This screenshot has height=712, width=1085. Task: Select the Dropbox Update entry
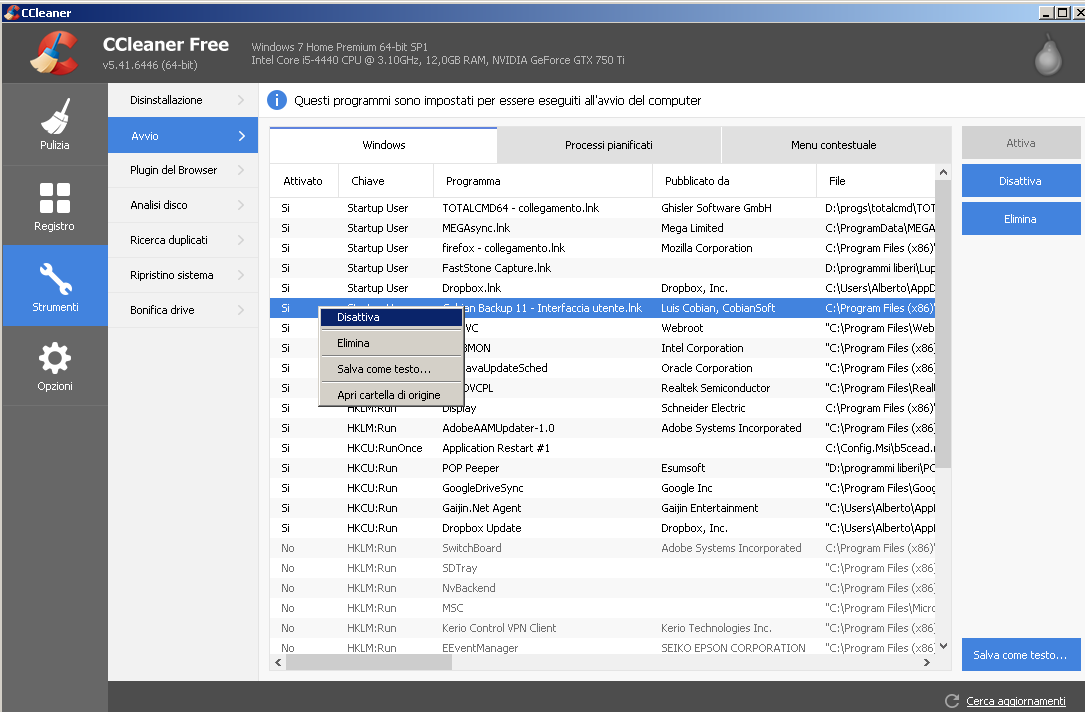pyautogui.click(x=602, y=529)
